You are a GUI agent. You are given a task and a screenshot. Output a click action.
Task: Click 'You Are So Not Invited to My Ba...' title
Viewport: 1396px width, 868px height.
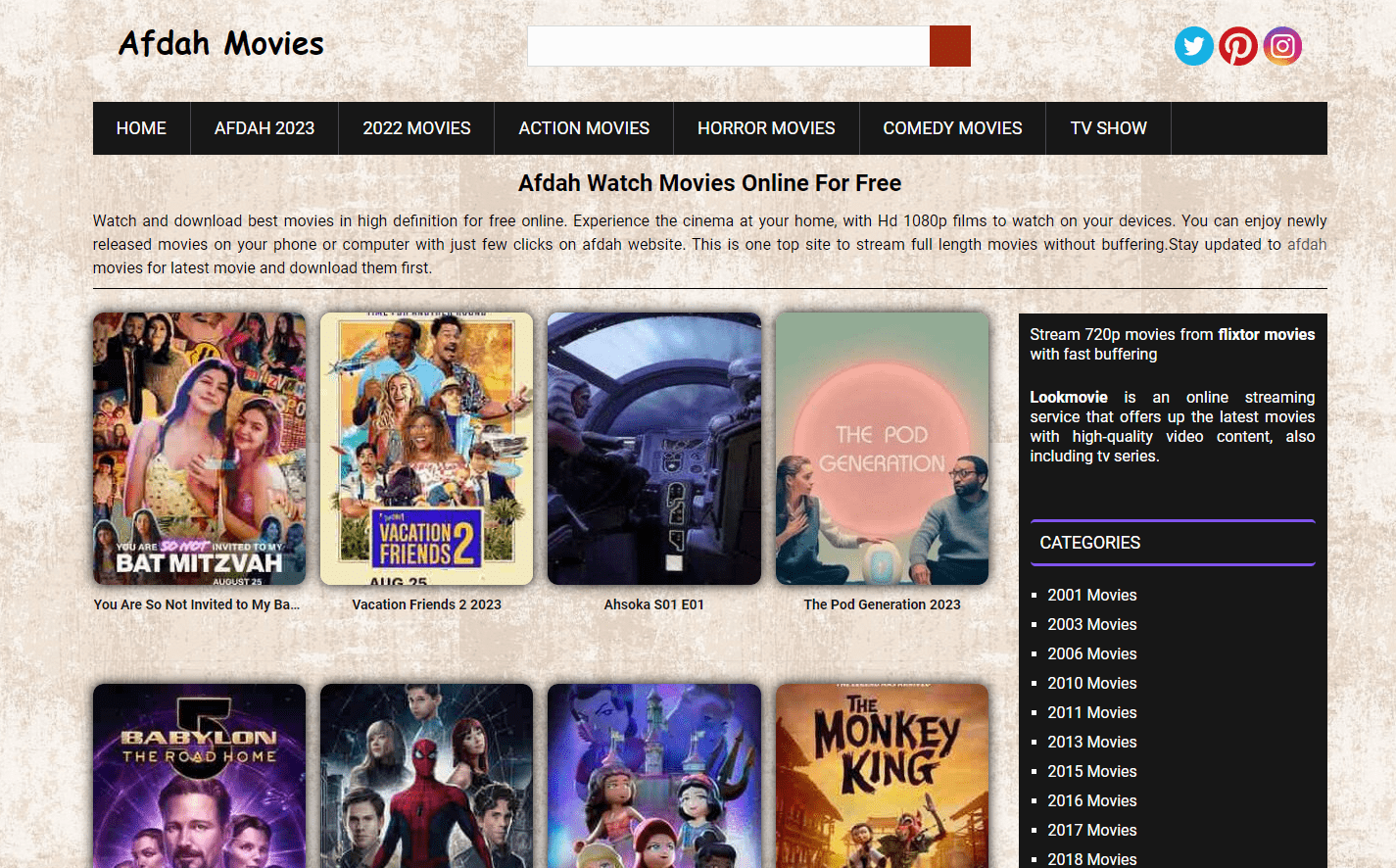(197, 604)
